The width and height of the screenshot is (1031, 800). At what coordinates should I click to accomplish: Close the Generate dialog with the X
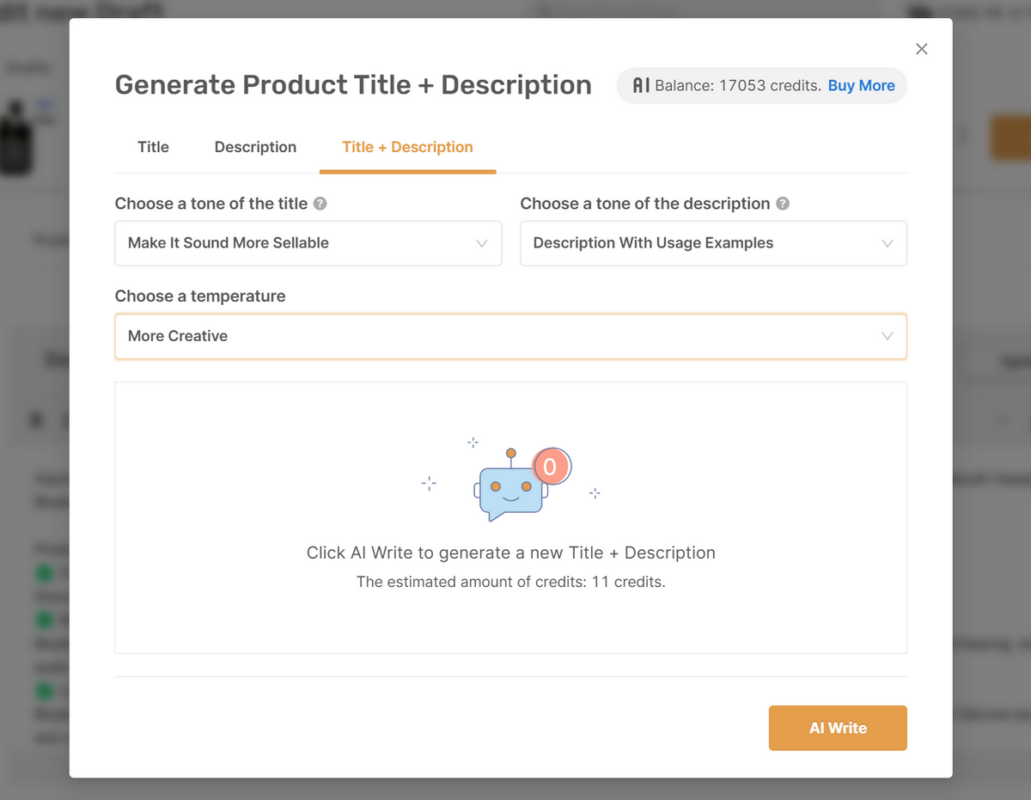[x=921, y=48]
